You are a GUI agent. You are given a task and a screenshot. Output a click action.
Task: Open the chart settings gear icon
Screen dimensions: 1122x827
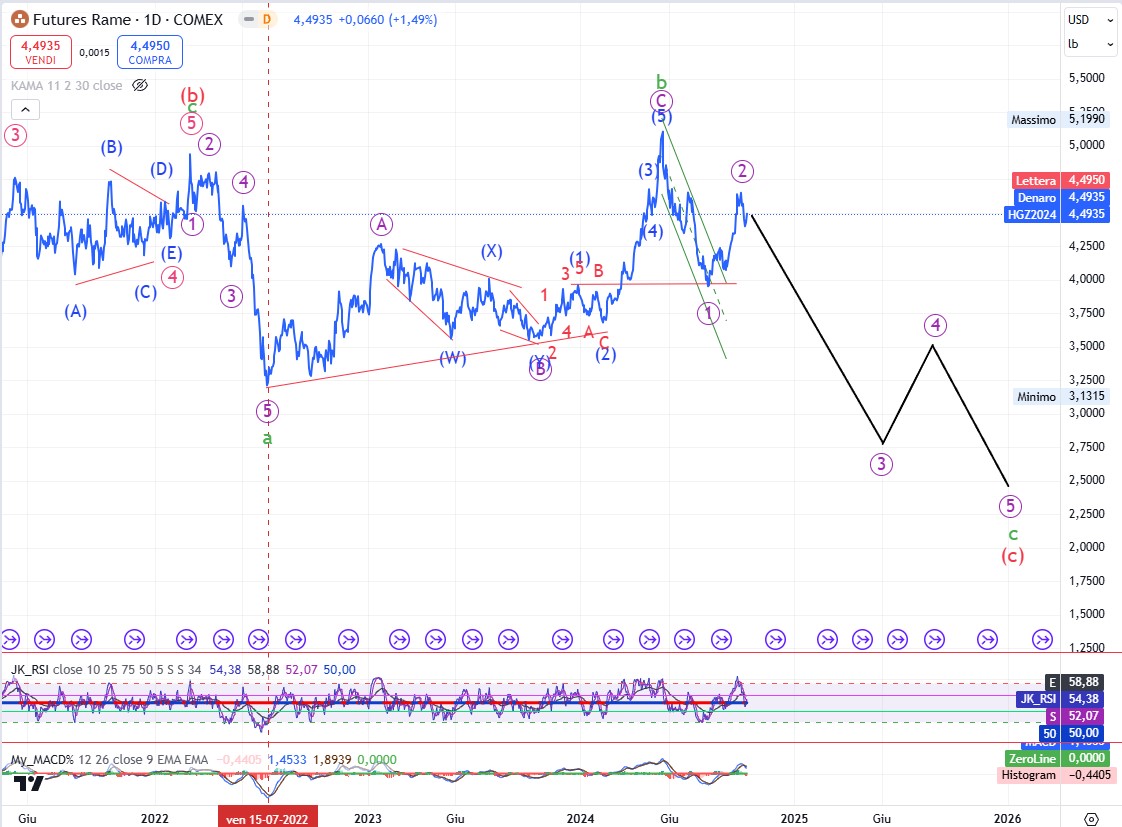pyautogui.click(x=1091, y=818)
